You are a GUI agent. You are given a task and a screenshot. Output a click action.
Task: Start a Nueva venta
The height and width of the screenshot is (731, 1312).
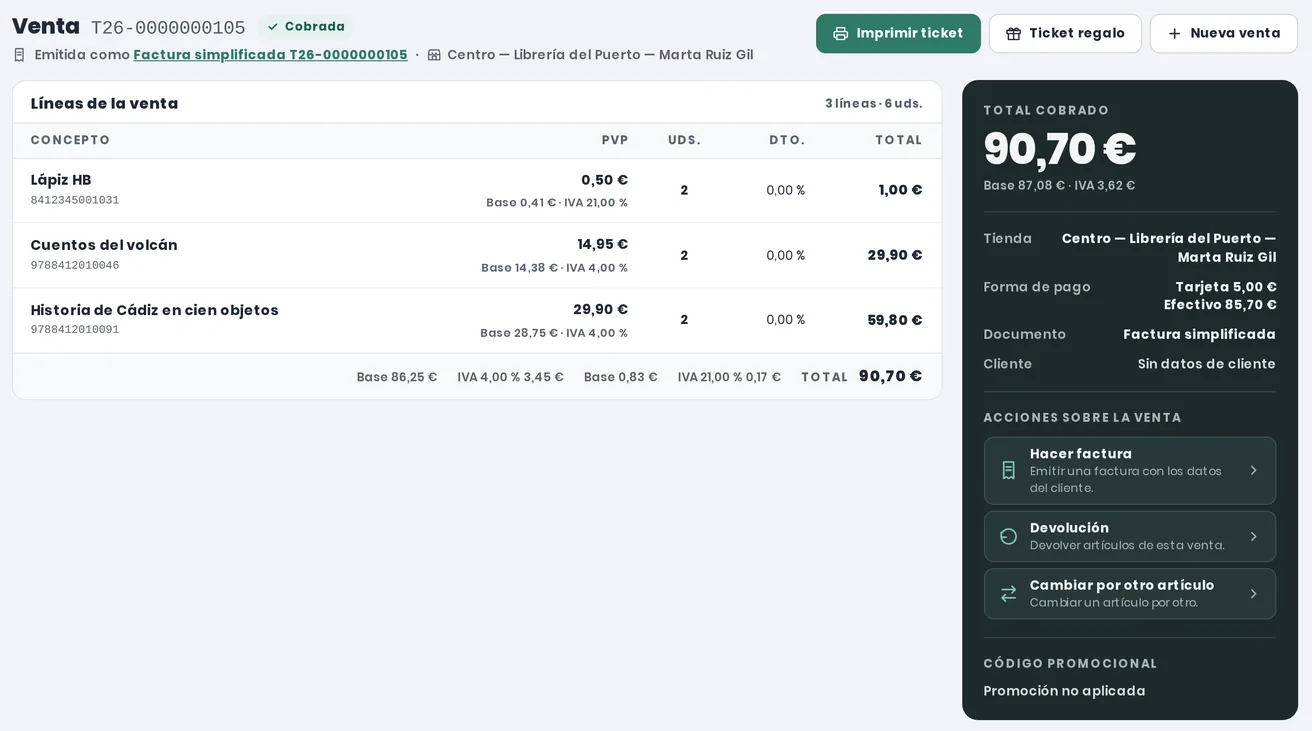(x=1224, y=34)
